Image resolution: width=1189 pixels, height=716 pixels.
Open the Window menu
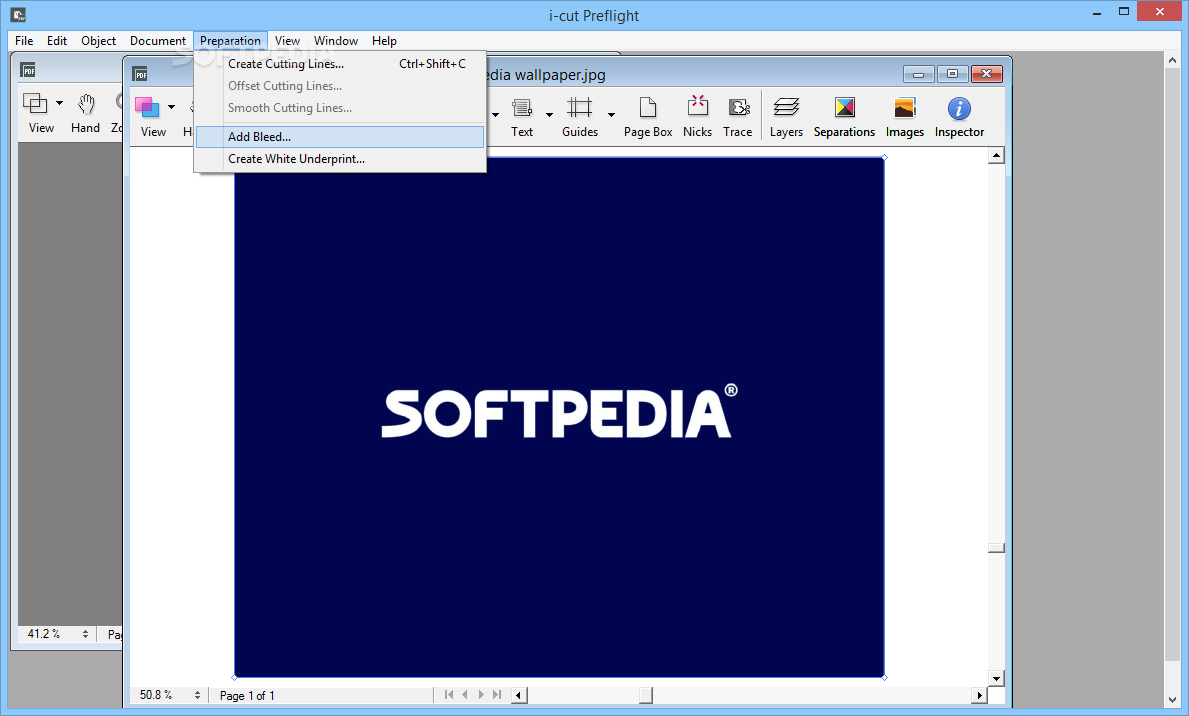click(336, 41)
